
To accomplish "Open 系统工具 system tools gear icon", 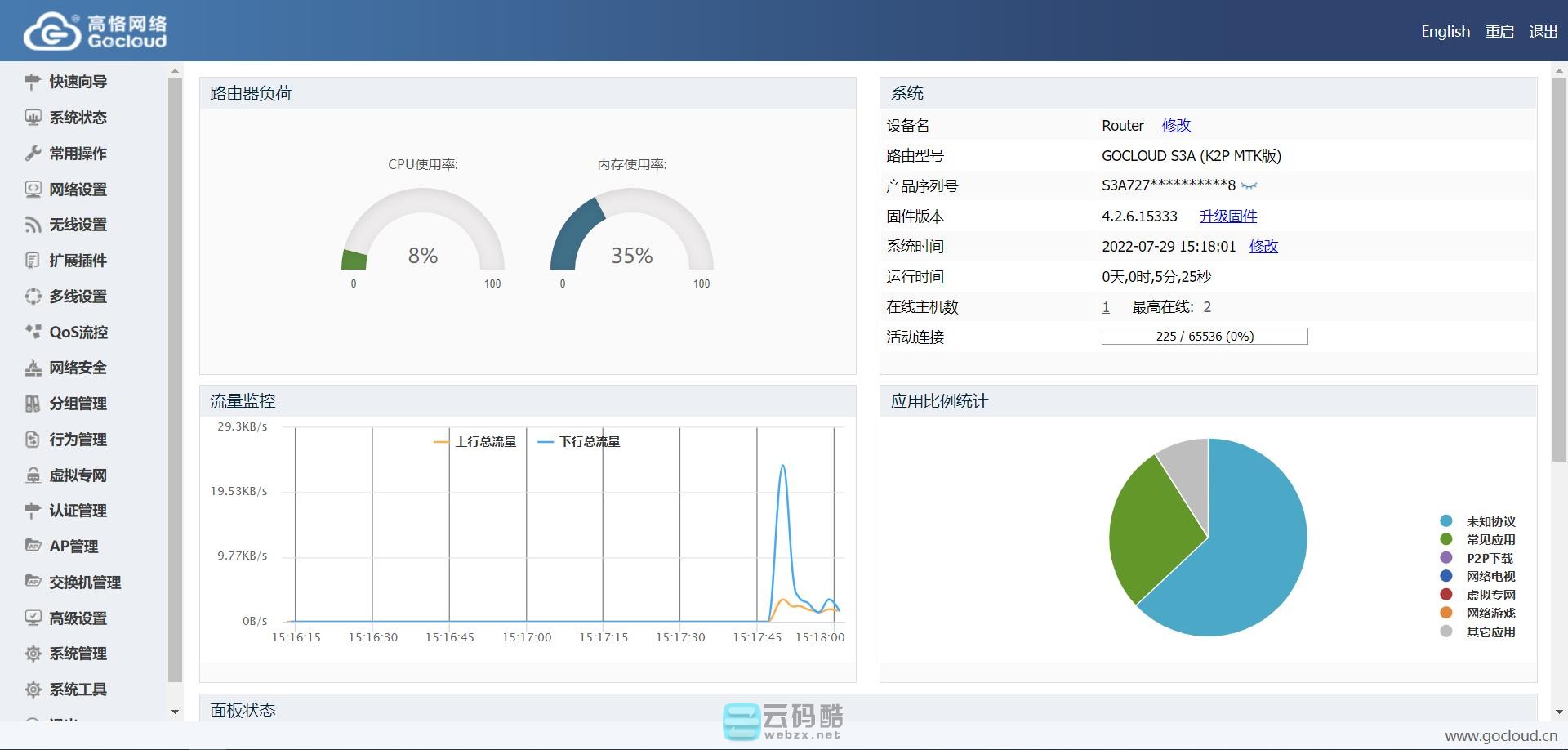I will pos(33,690).
